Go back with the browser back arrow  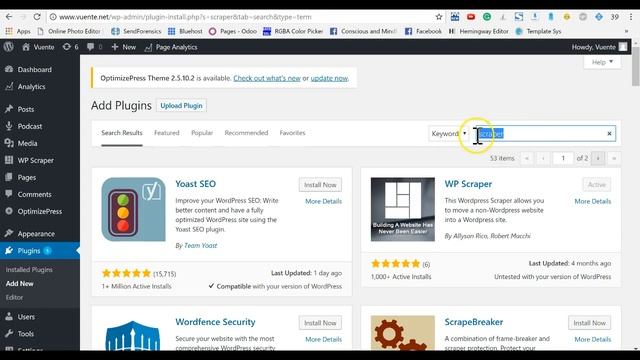click(9, 17)
